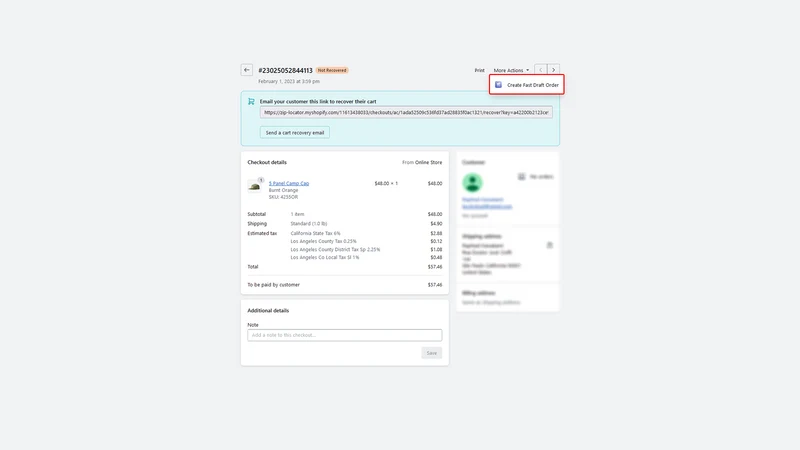Click the Print action
The height and width of the screenshot is (450, 800).
(480, 70)
